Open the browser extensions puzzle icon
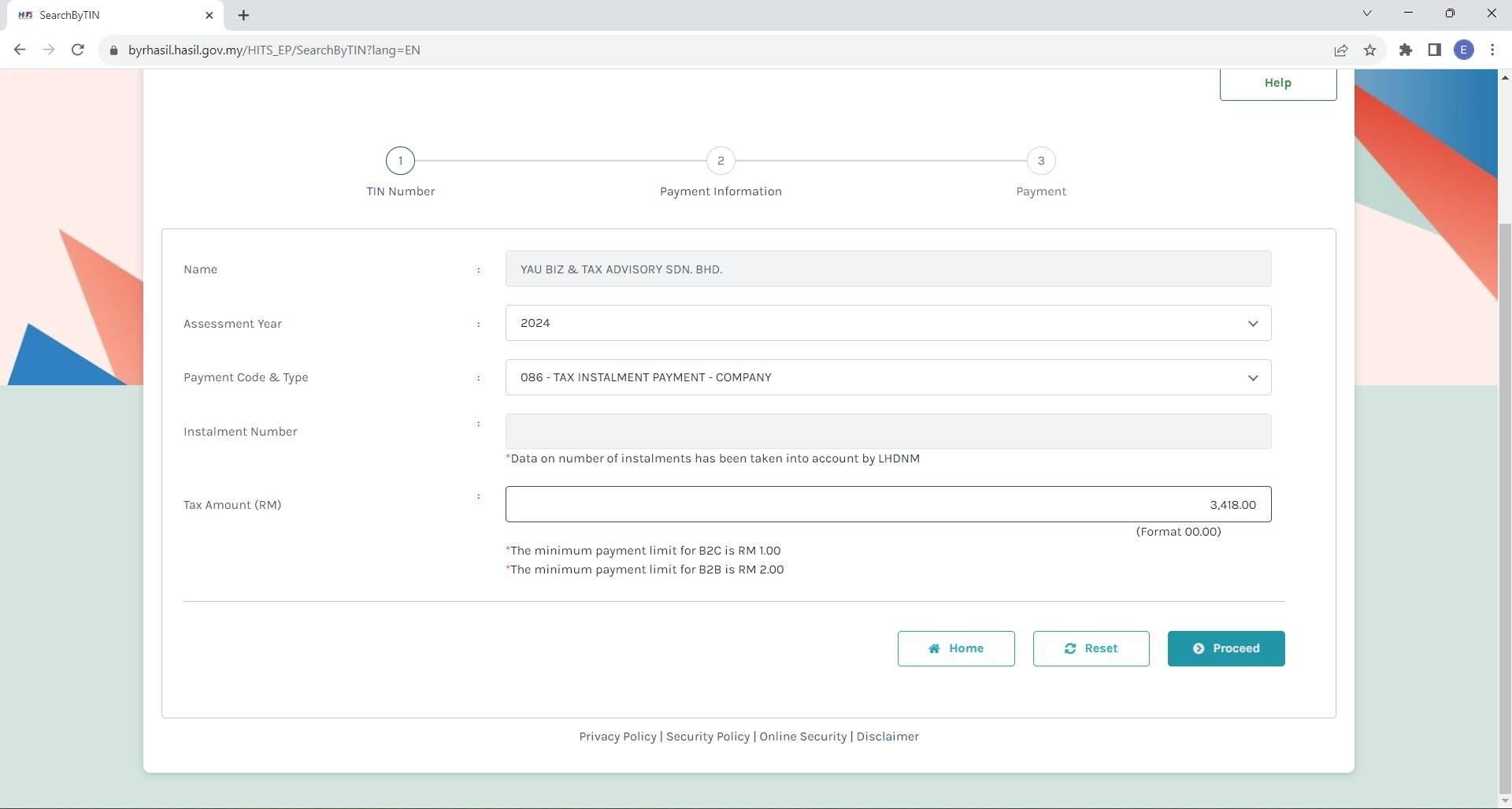Image resolution: width=1512 pixels, height=809 pixels. tap(1405, 50)
